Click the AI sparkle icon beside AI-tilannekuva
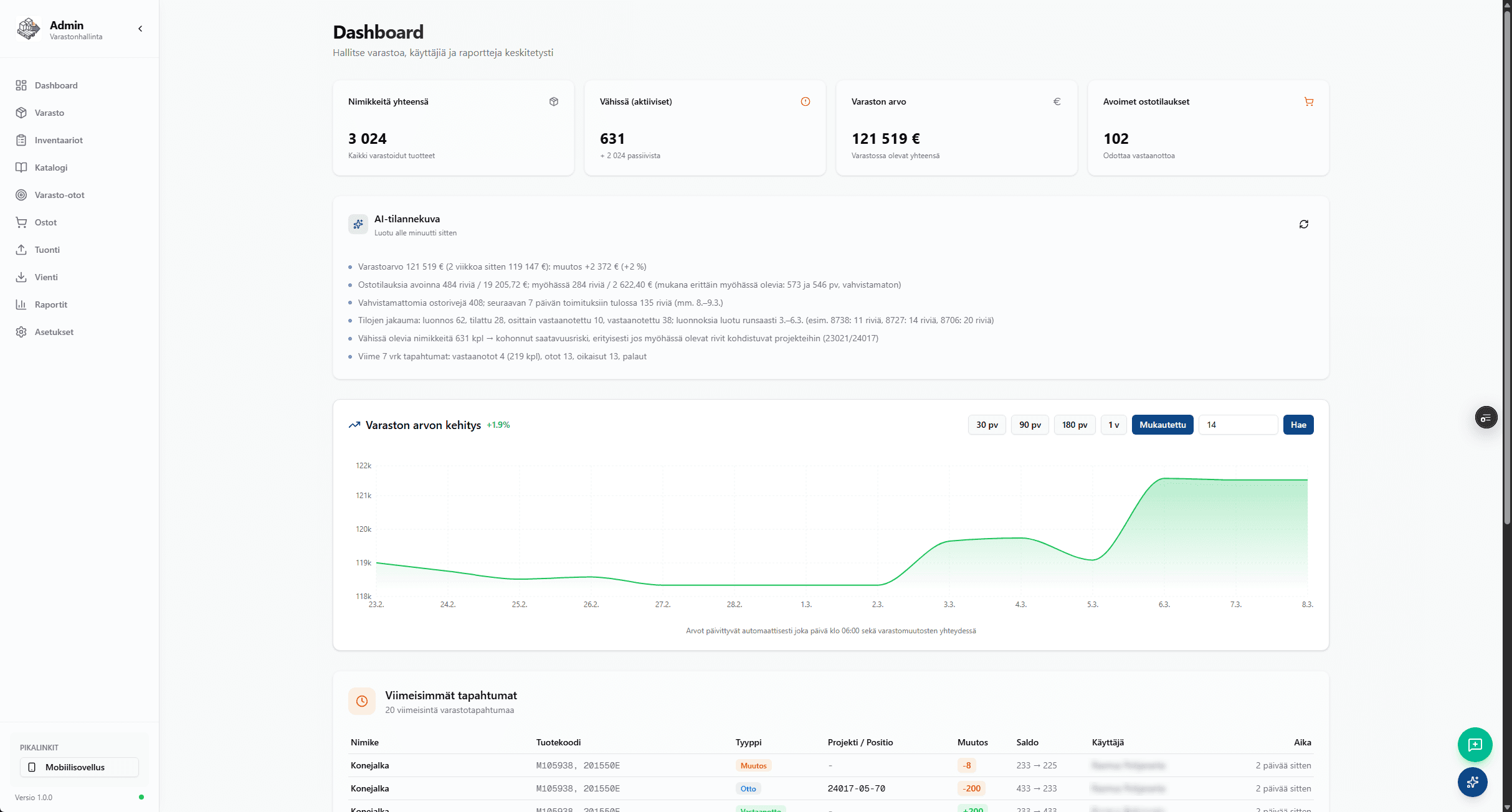The width and height of the screenshot is (1512, 812). tap(358, 224)
